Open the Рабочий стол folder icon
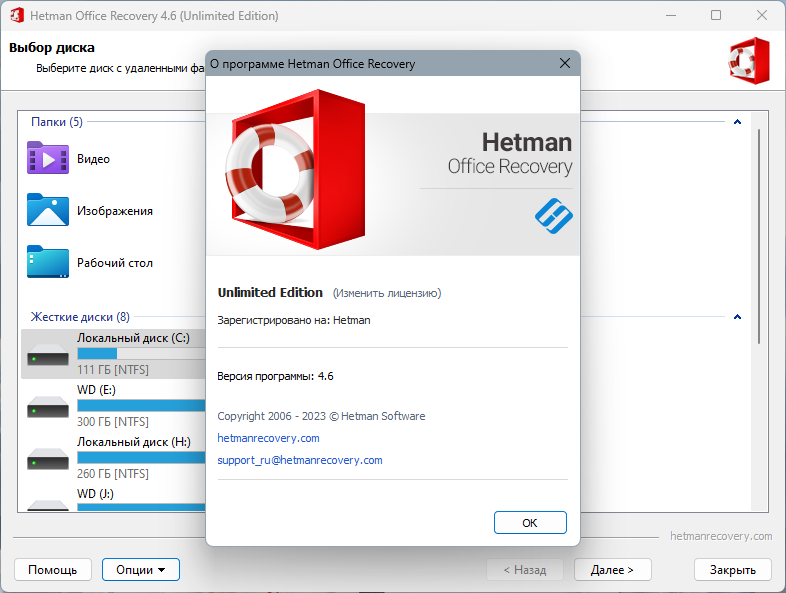This screenshot has height=593, width=786. coord(48,262)
